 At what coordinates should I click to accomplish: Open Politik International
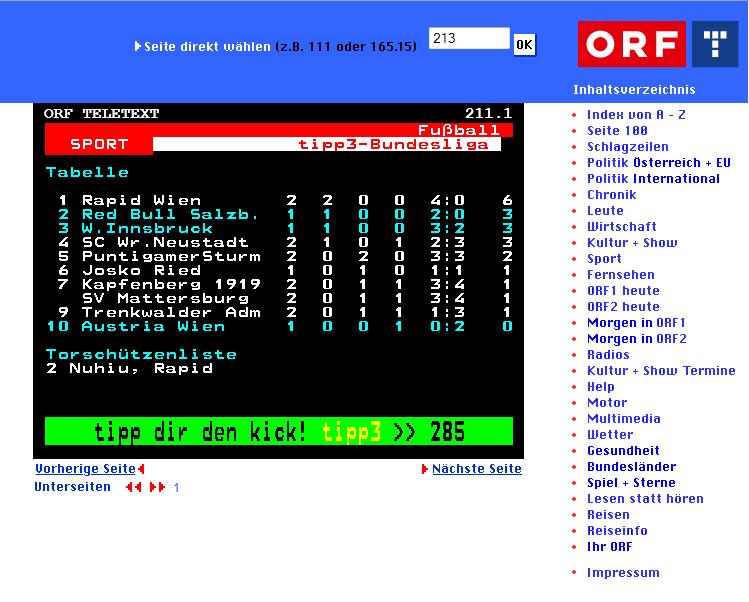653,179
